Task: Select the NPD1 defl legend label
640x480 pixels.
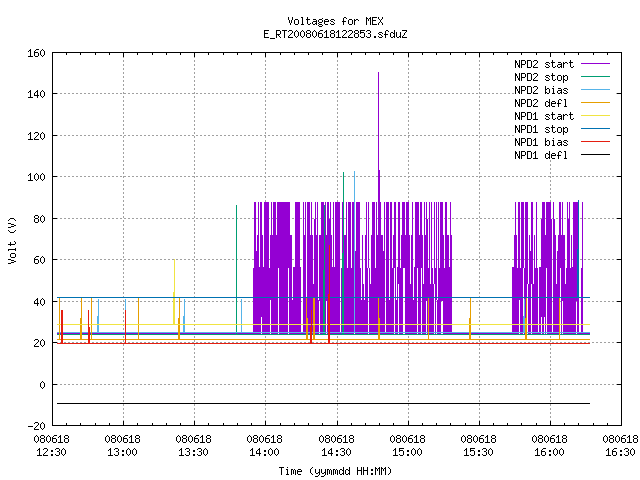Action: 541,155
